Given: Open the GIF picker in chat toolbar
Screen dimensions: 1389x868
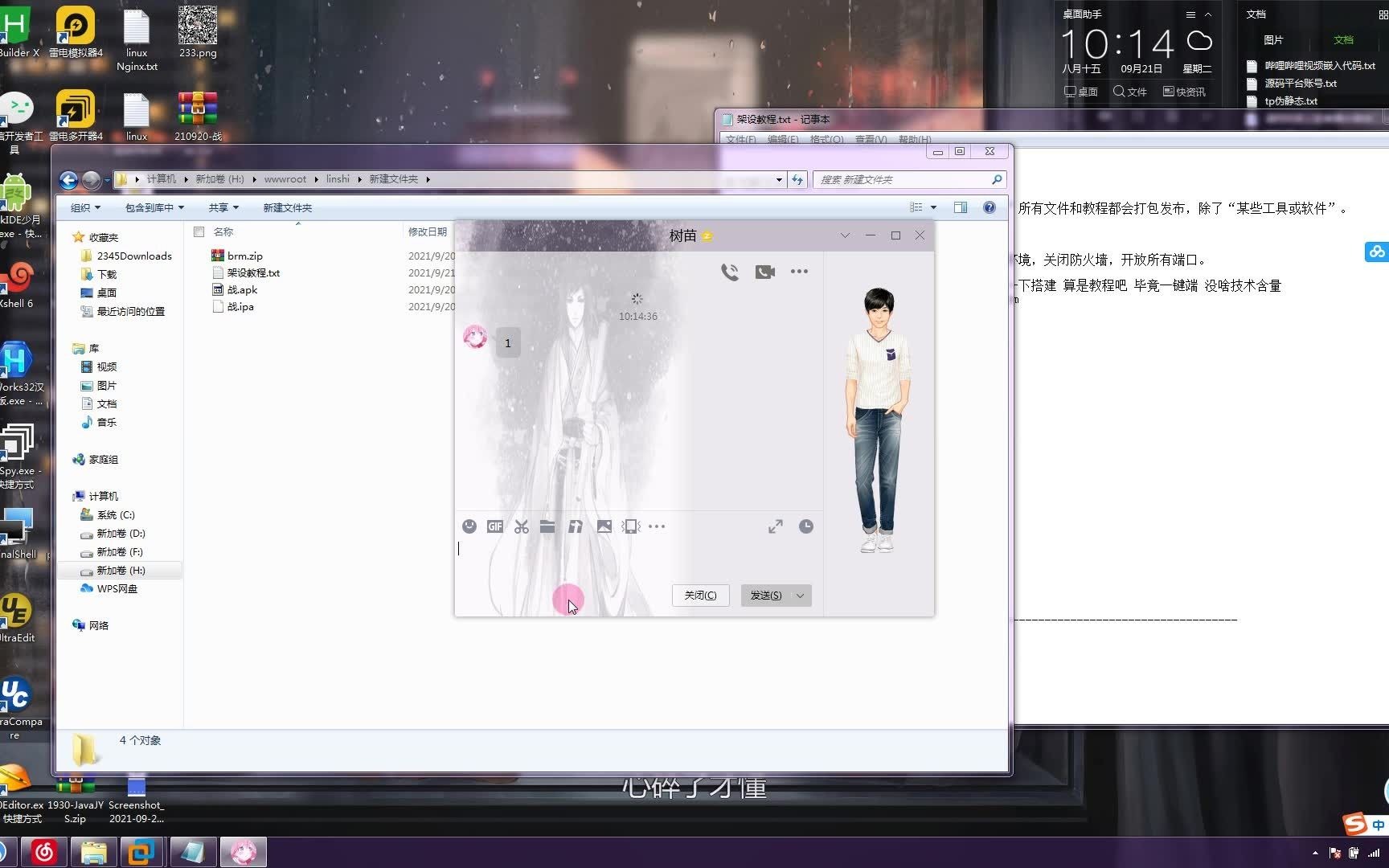Looking at the screenshot, I should [x=495, y=526].
